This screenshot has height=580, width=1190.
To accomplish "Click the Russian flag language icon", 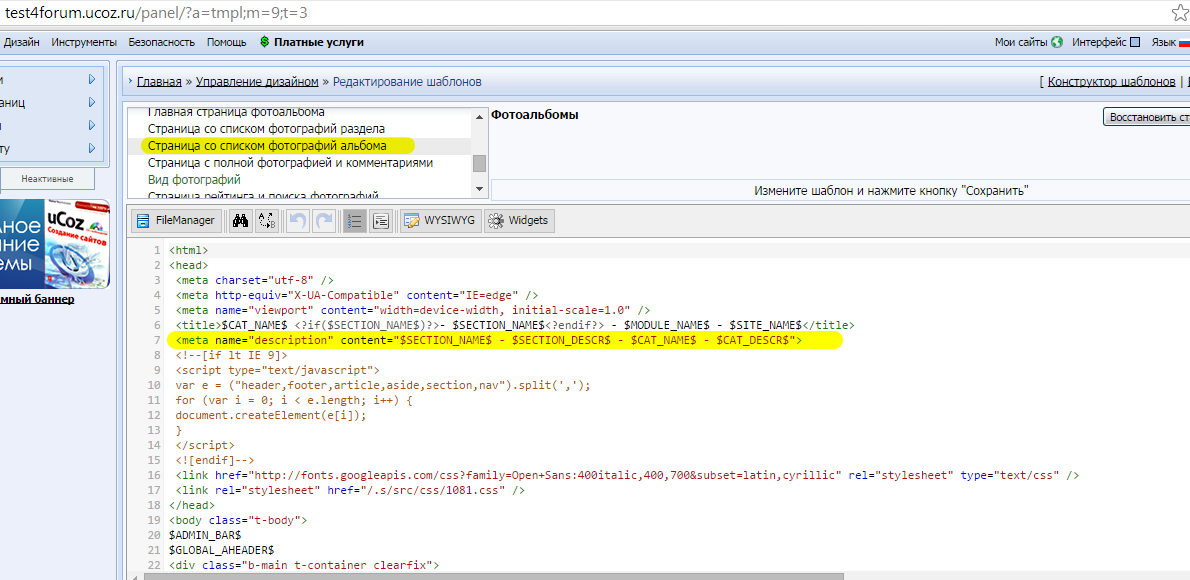I will tap(1185, 43).
